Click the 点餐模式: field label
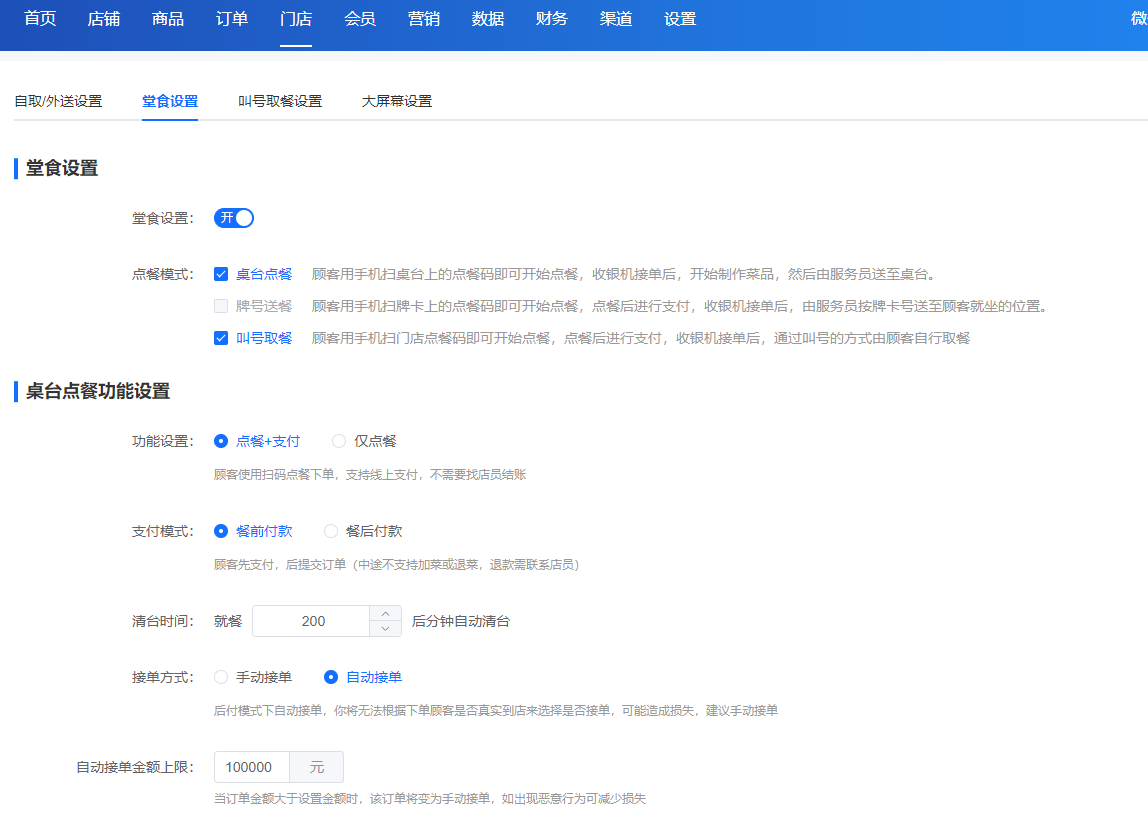Viewport: 1148px width, 825px height. tap(163, 275)
